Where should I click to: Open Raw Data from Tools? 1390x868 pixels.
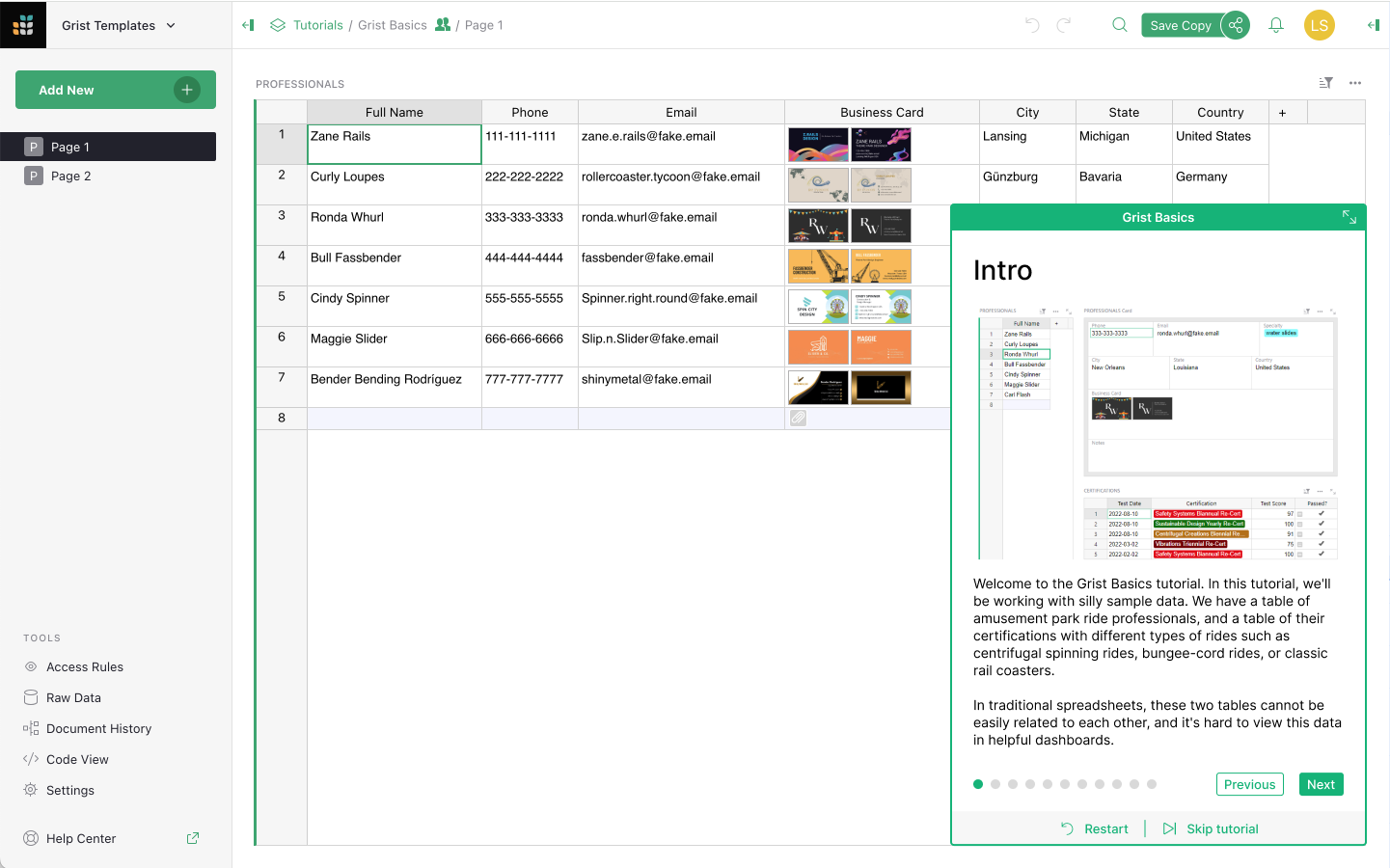tap(73, 697)
